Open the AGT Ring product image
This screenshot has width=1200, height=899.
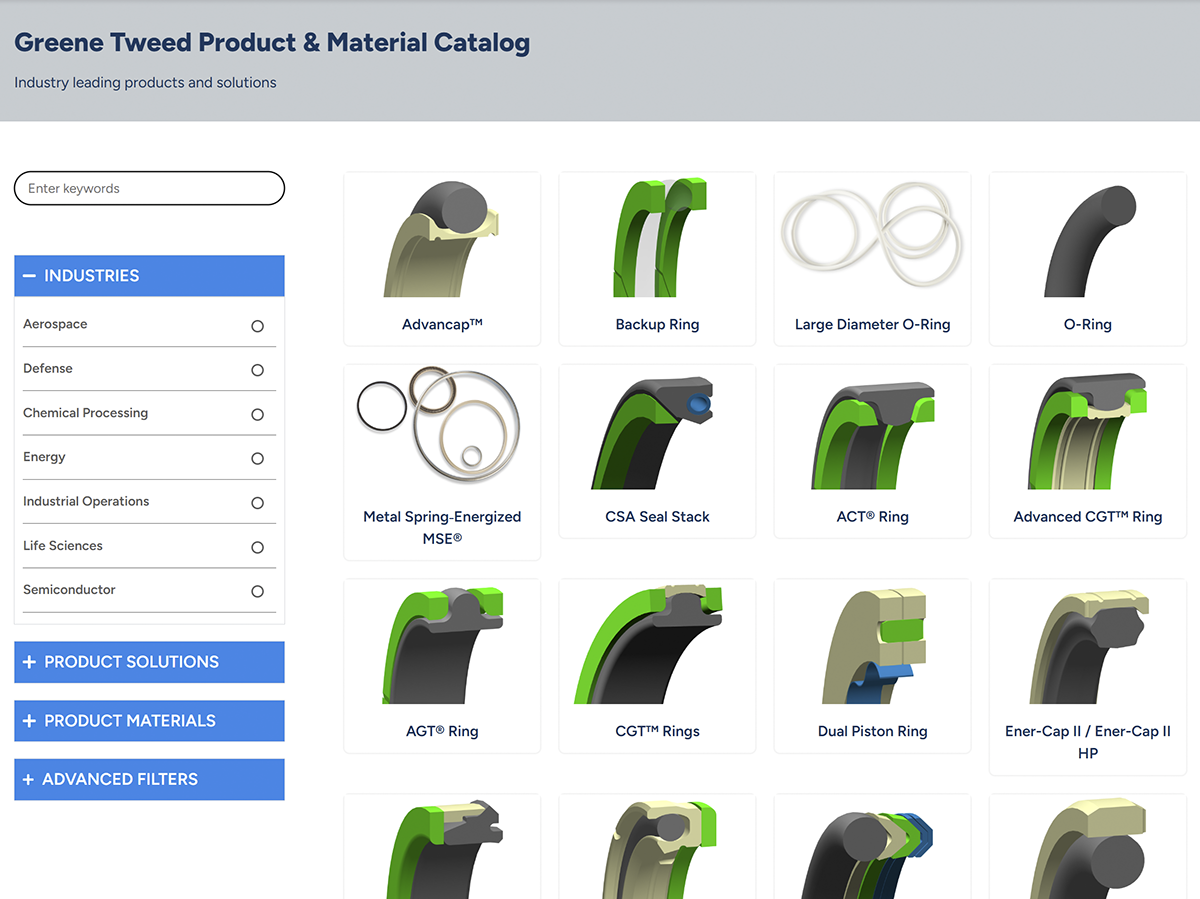point(441,647)
